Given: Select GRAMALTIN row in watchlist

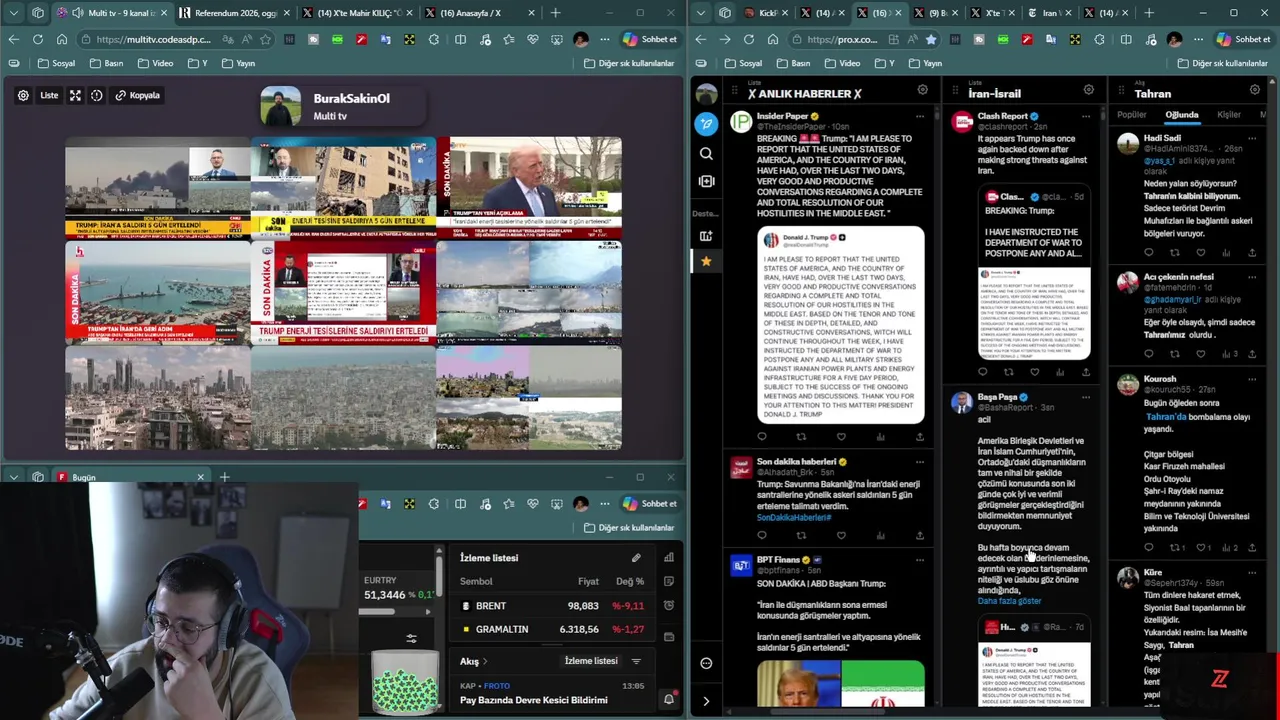Looking at the screenshot, I should tap(553, 629).
